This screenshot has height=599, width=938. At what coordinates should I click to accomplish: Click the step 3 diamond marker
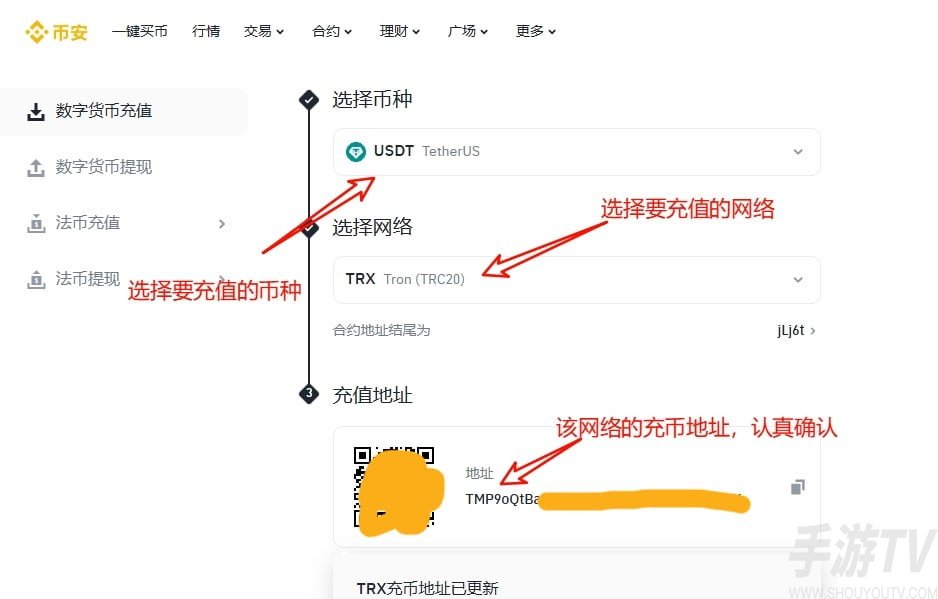click(309, 394)
